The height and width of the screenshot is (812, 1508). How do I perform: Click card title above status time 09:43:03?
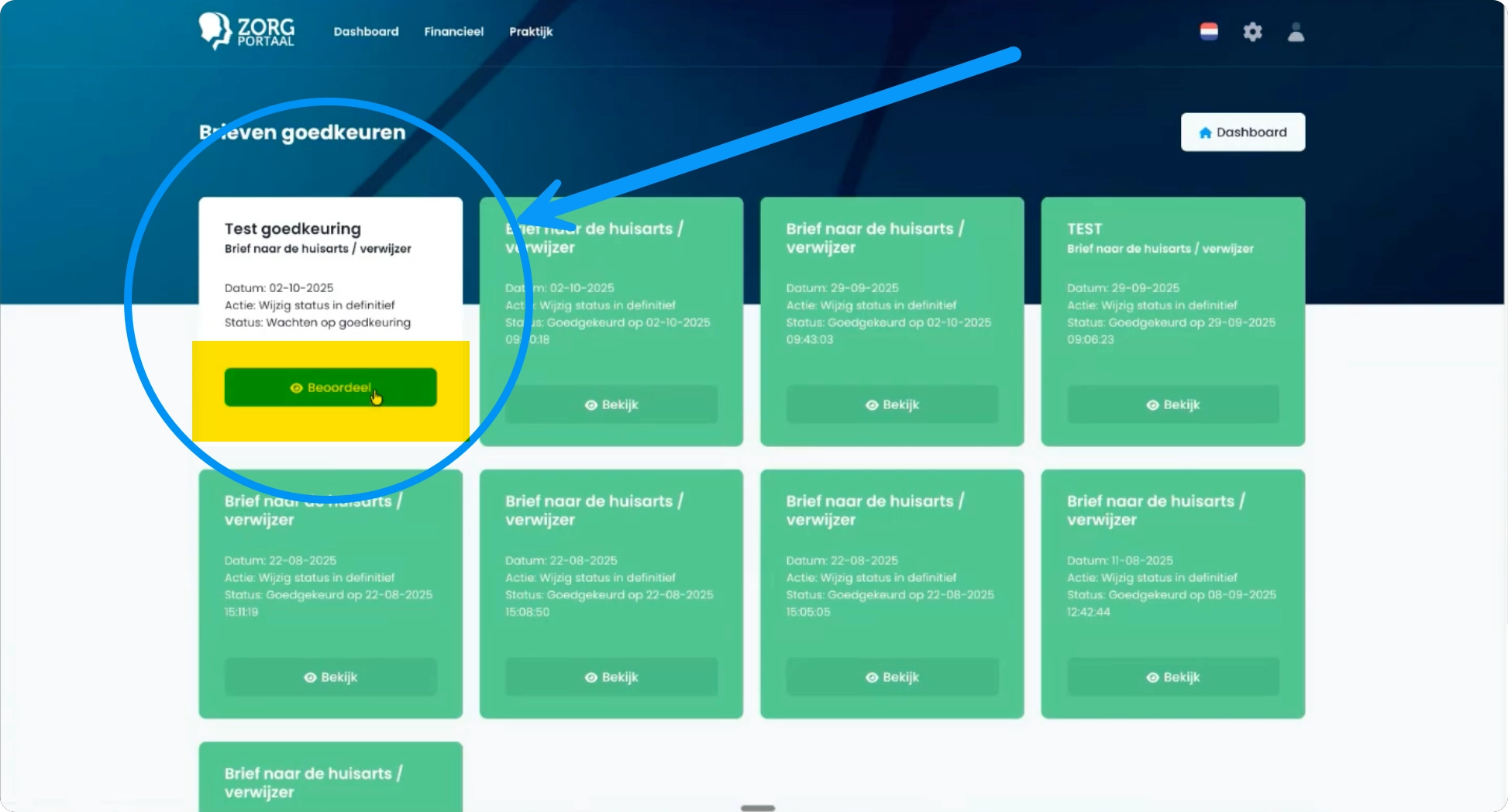pos(875,238)
